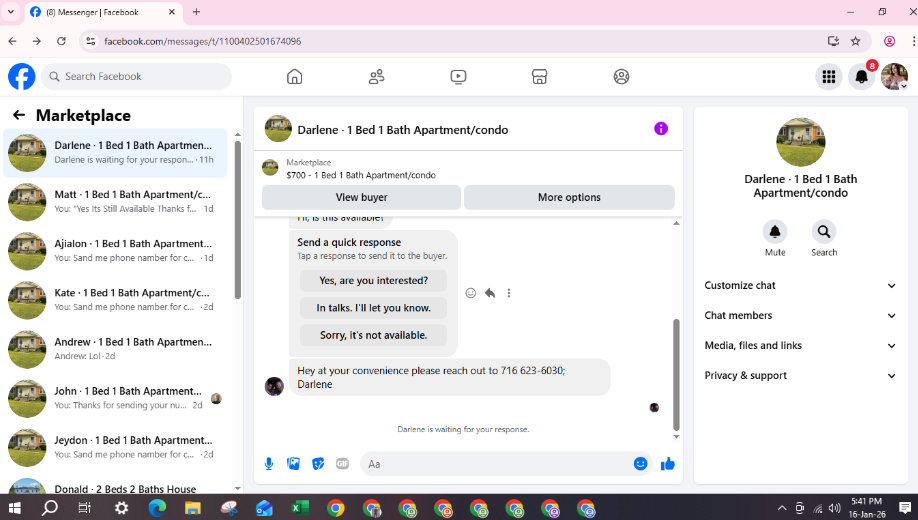Open the install app icon in address bar

[x=833, y=41]
